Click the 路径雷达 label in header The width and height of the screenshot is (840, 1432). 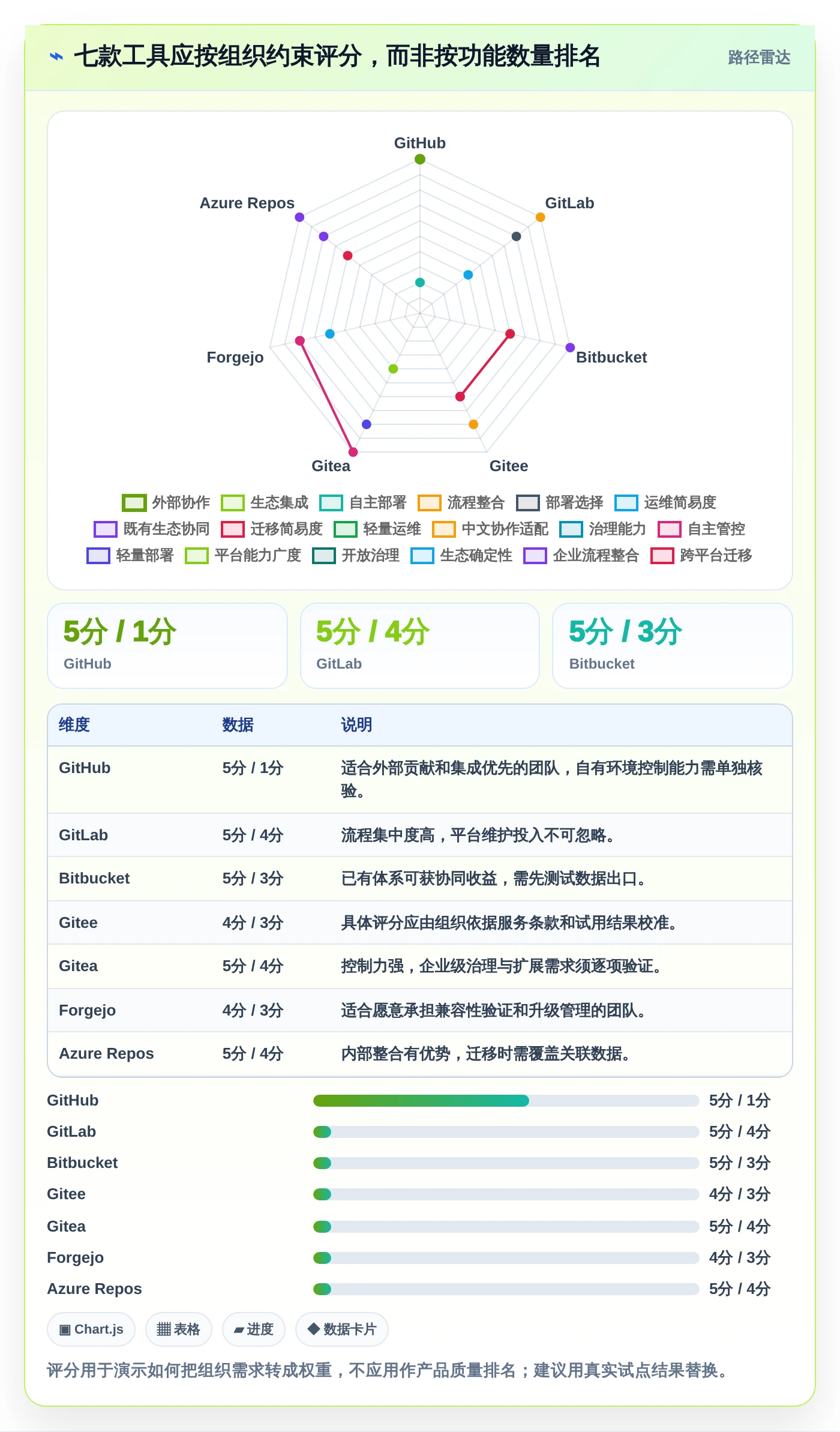[759, 58]
